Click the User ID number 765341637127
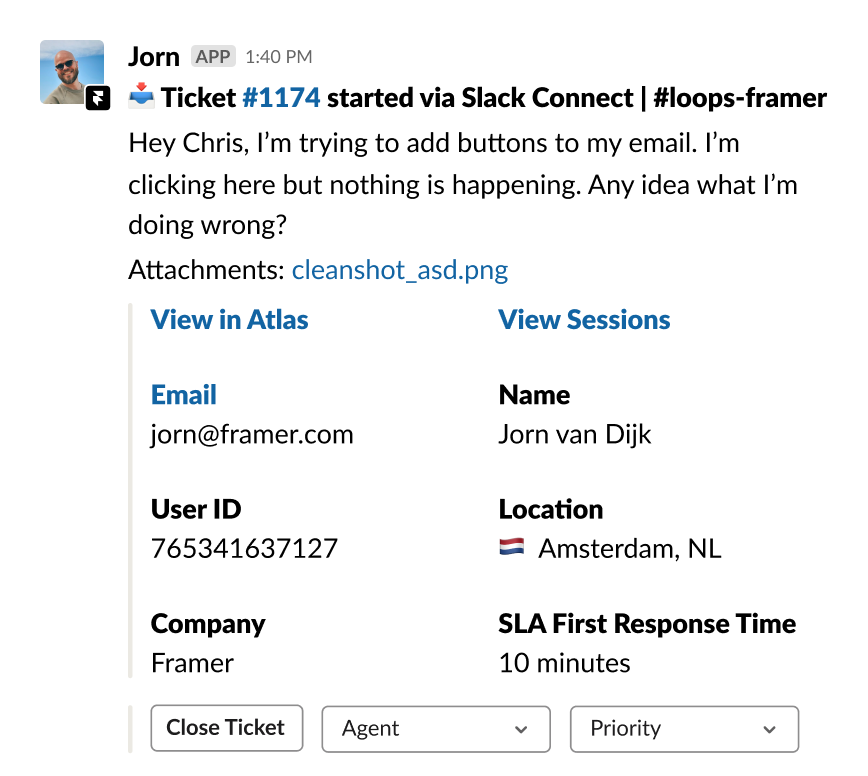The height and width of the screenshot is (776, 868). pyautogui.click(x=244, y=549)
